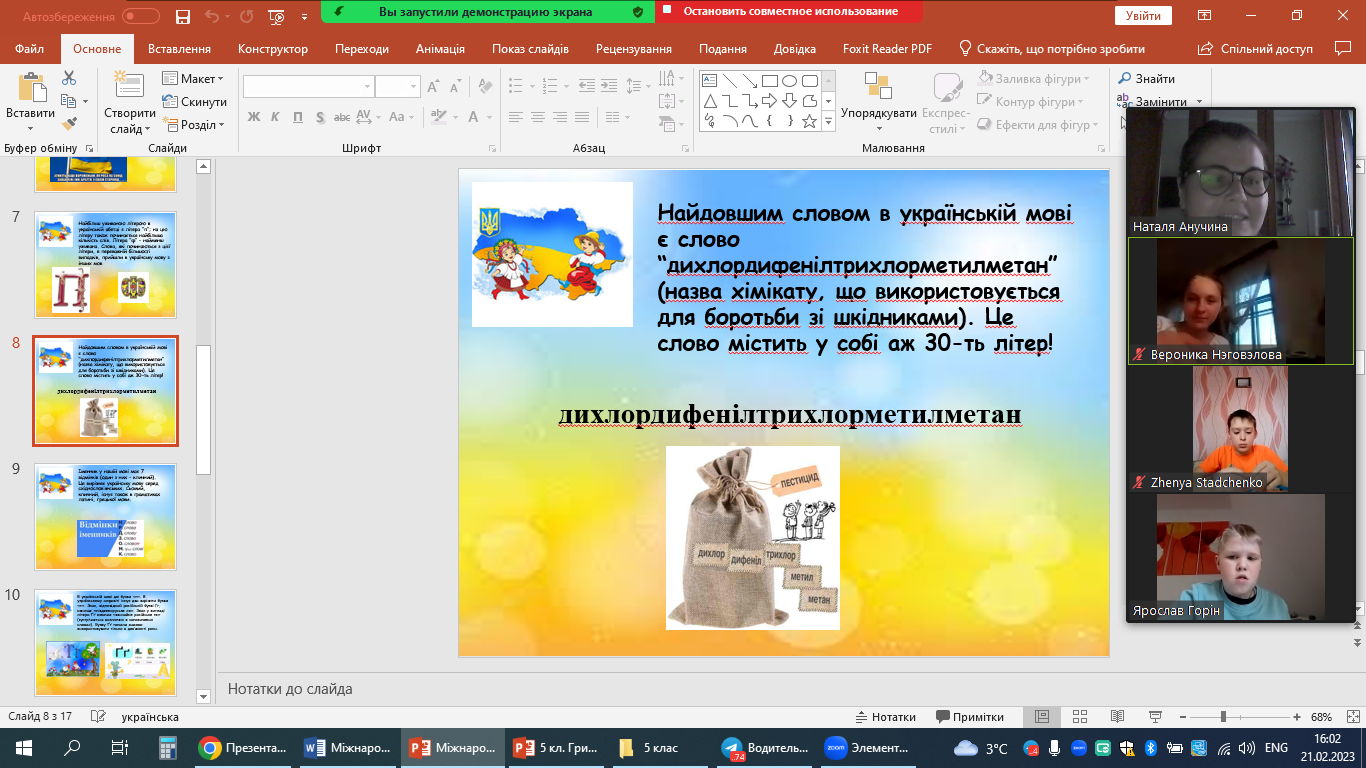
Task: Toggle Notes (Нотатки) pane in status bar
Action: pyautogui.click(x=886, y=717)
